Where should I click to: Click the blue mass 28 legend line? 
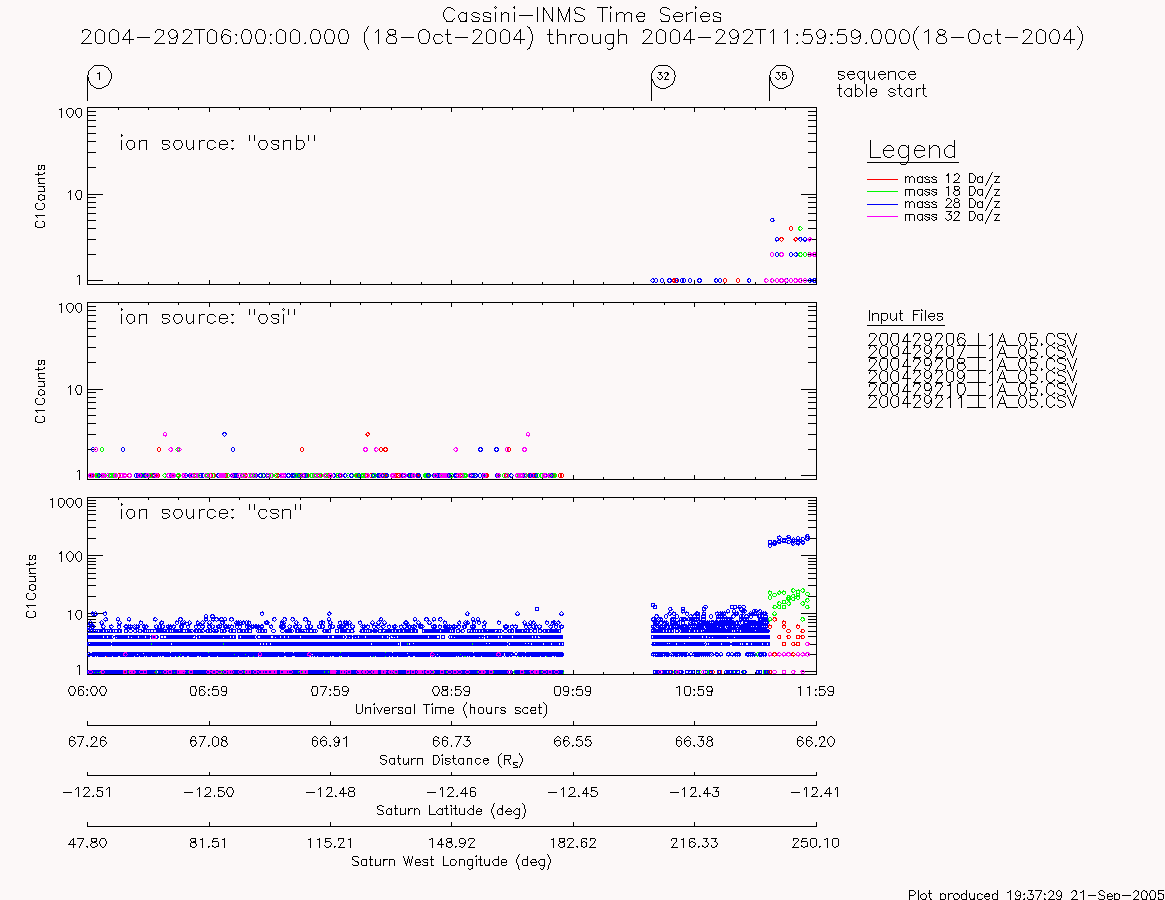(x=882, y=204)
